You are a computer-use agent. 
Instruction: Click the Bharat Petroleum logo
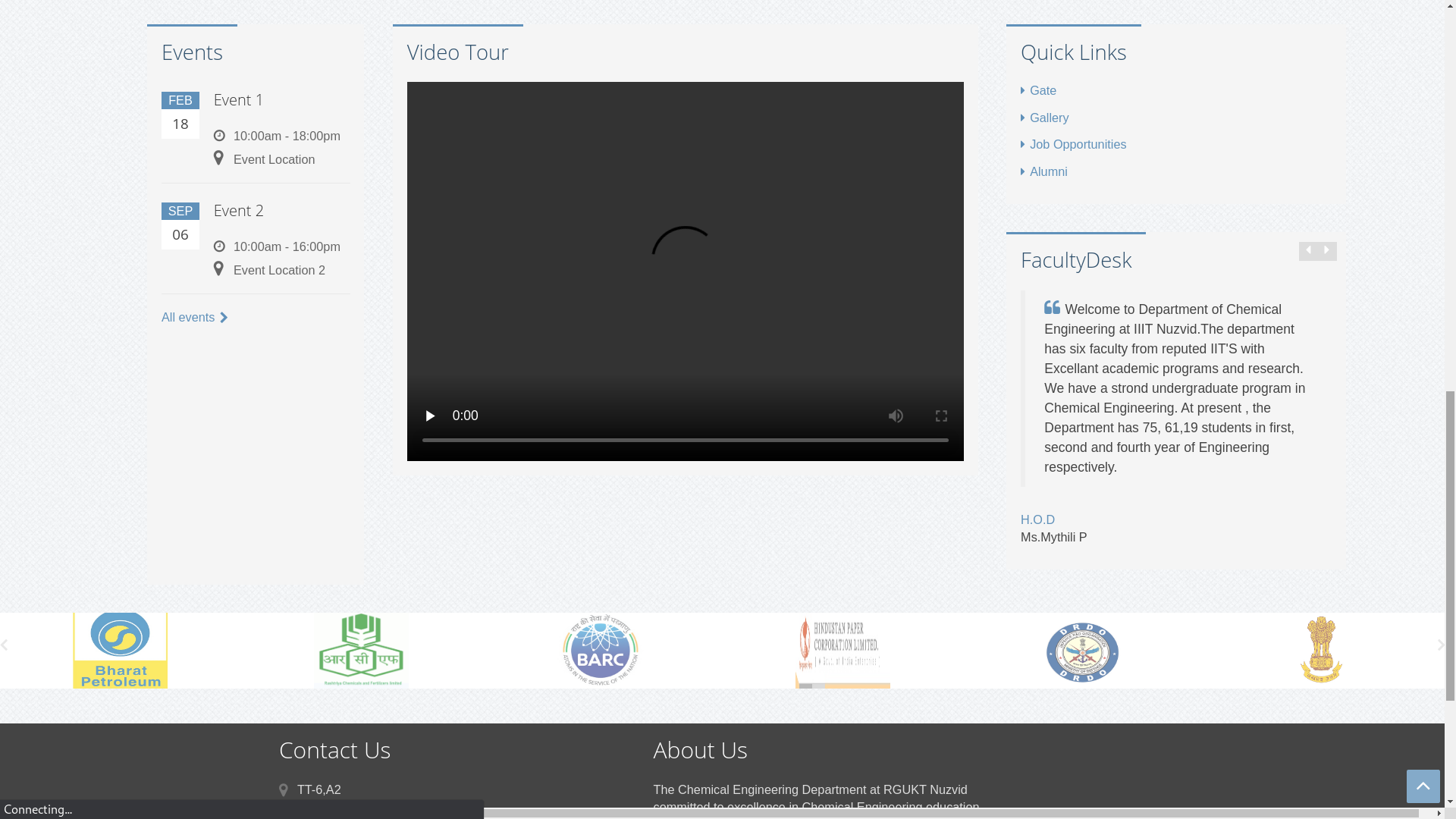click(120, 650)
